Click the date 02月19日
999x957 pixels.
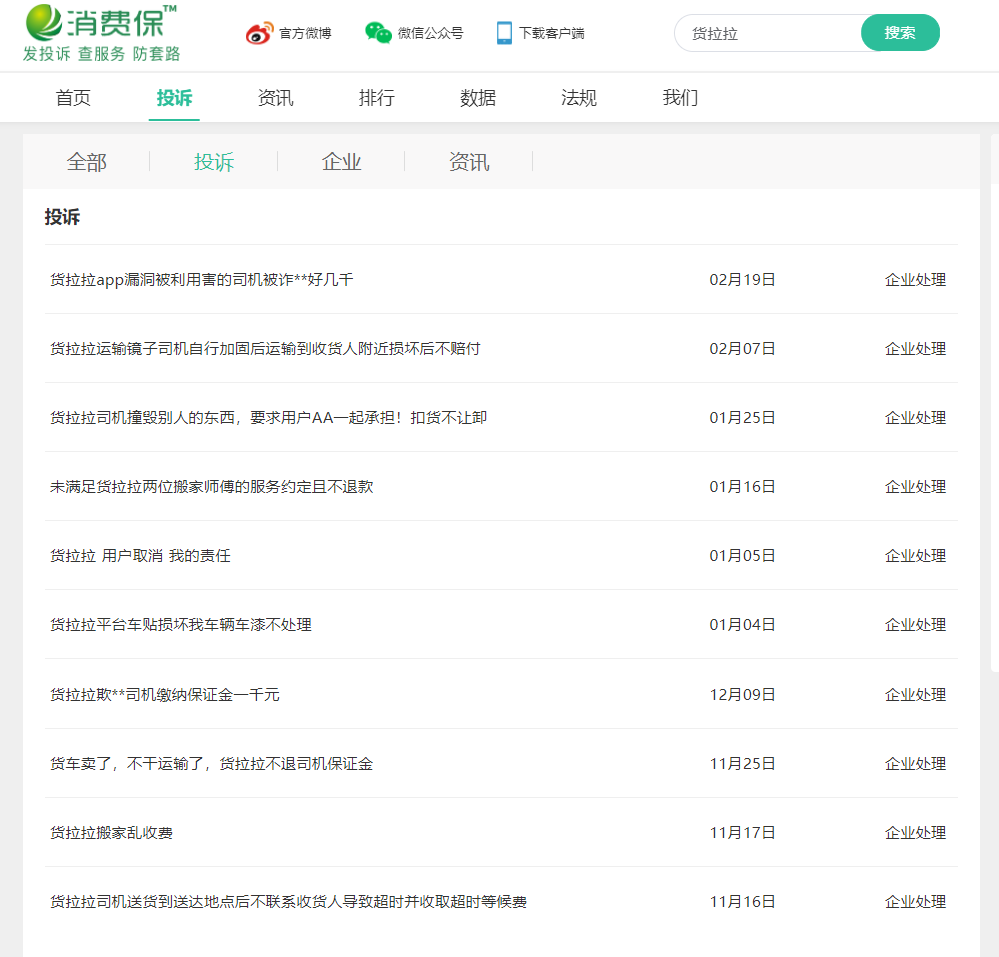pos(742,280)
